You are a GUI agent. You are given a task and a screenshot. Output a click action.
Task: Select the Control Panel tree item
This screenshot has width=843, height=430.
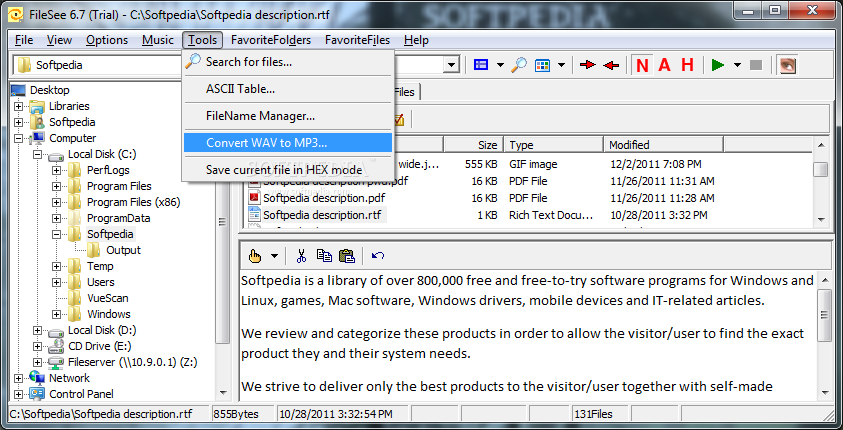[x=81, y=394]
